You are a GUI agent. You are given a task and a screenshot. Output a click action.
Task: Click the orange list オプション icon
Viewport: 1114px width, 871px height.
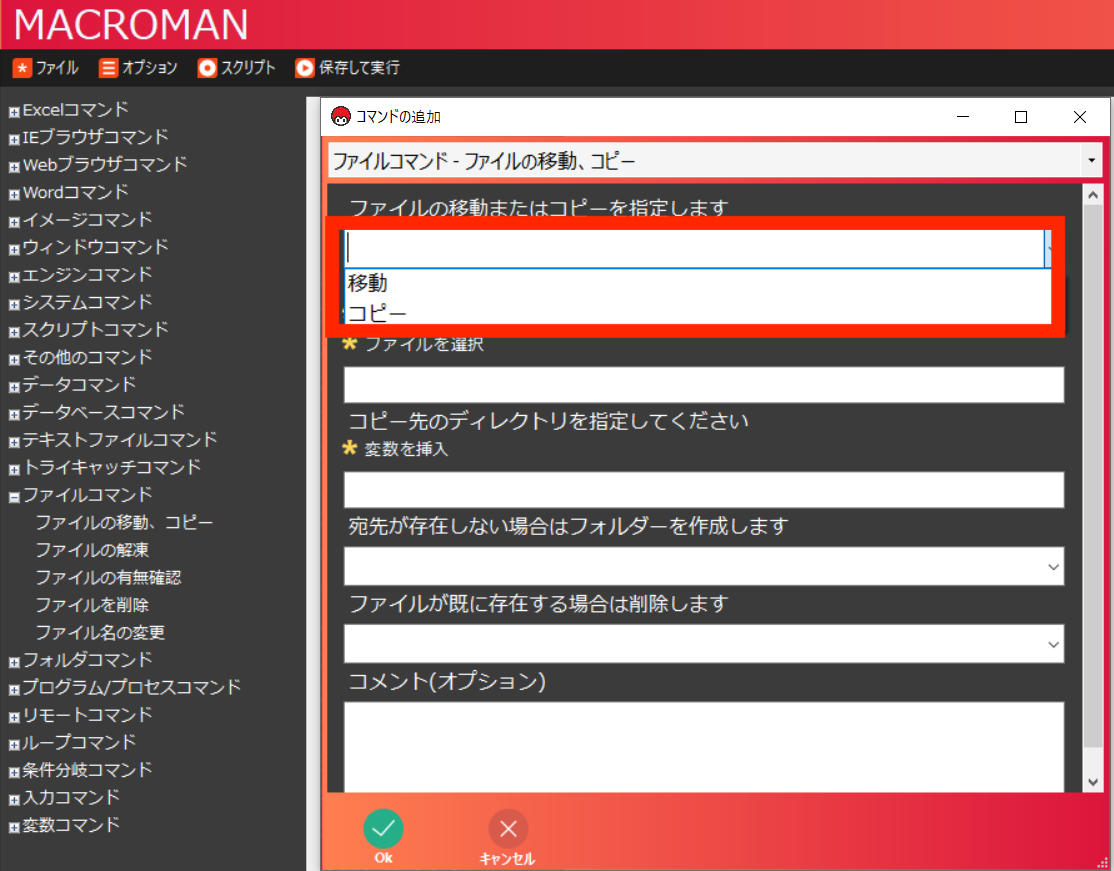[108, 67]
